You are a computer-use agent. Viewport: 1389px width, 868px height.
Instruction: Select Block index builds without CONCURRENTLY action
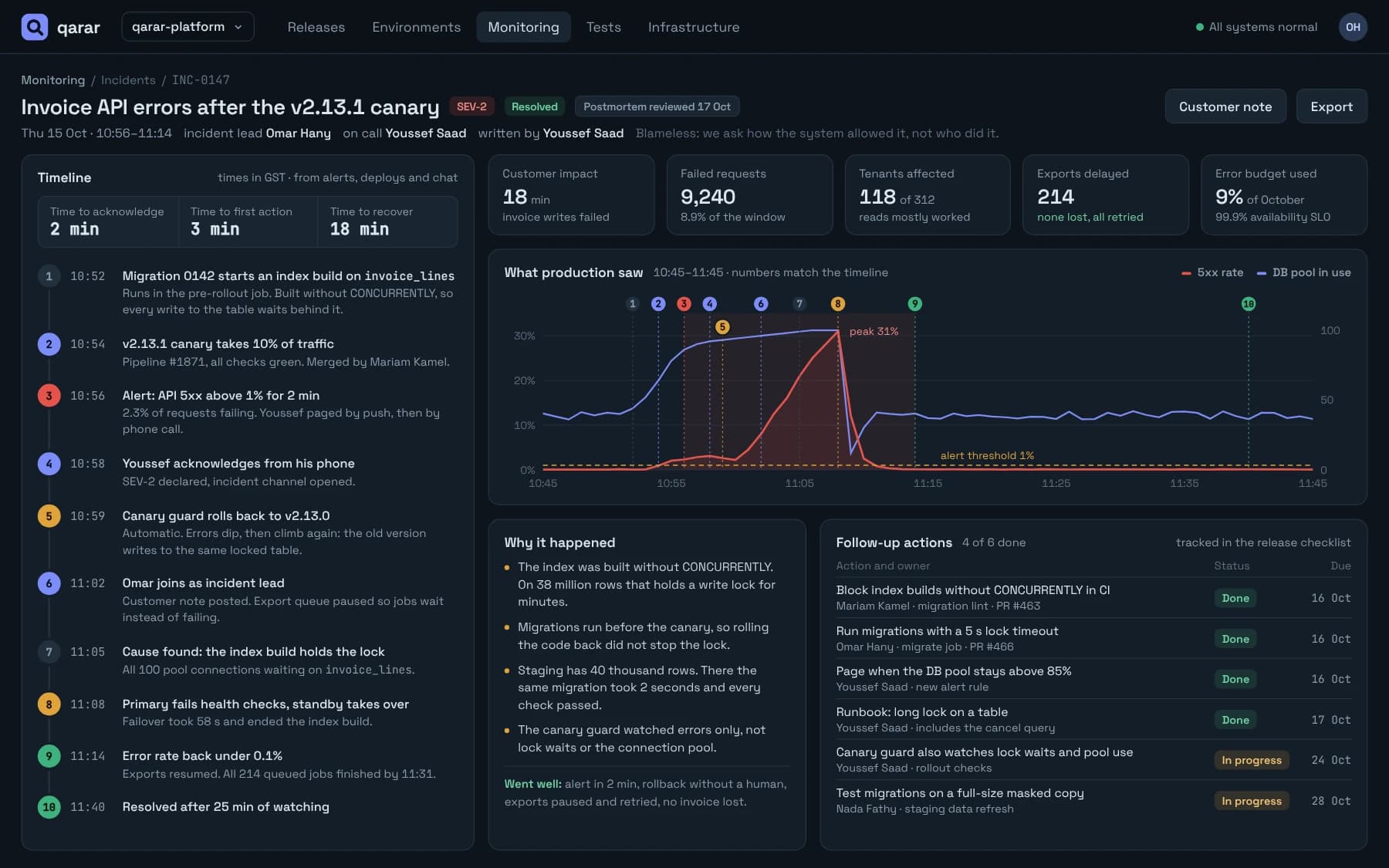tap(1093, 598)
